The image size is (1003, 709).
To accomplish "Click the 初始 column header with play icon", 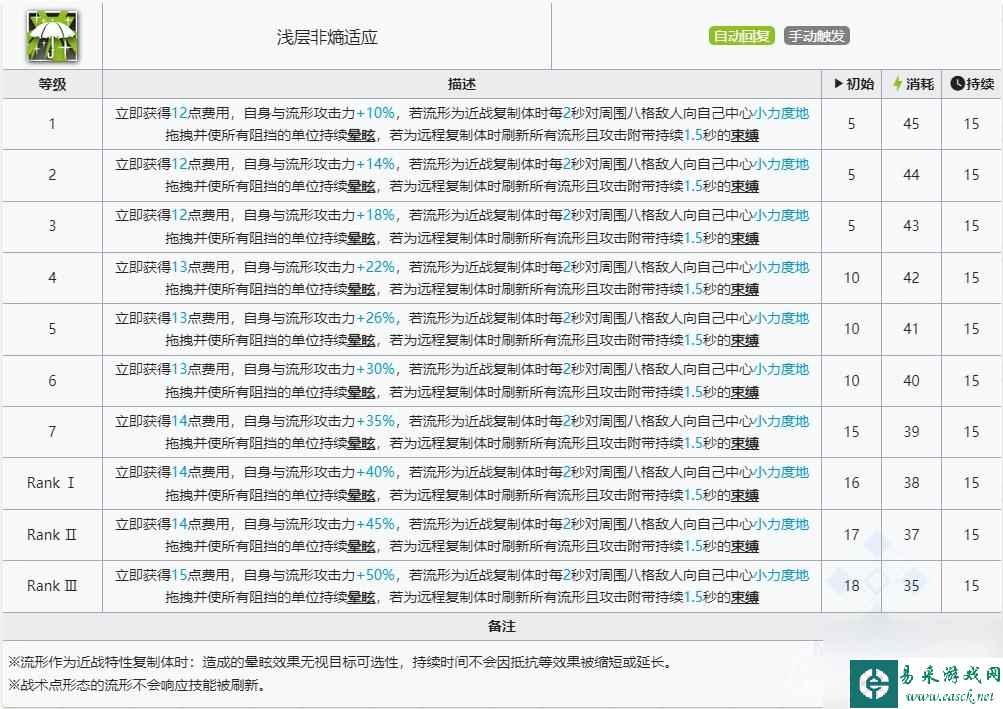I will click(854, 84).
